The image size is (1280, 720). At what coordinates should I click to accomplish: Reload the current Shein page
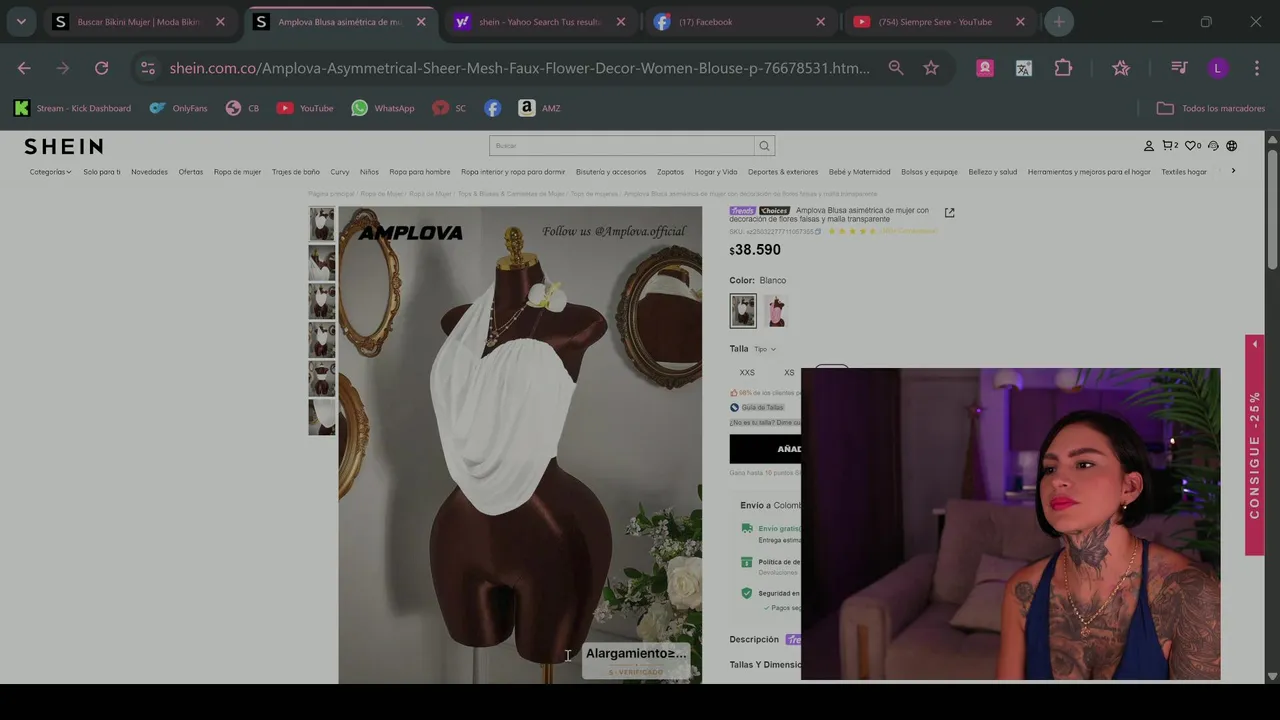pyautogui.click(x=101, y=68)
